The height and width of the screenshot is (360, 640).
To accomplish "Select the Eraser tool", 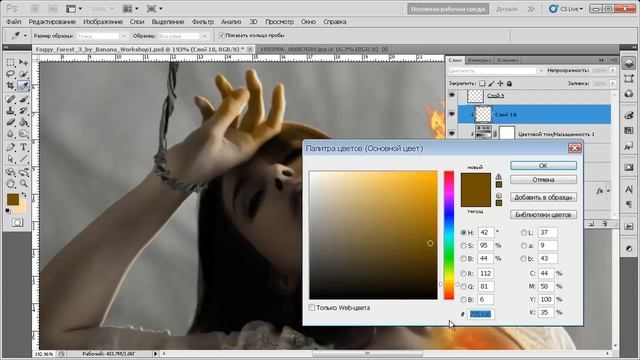I will click(x=11, y=122).
